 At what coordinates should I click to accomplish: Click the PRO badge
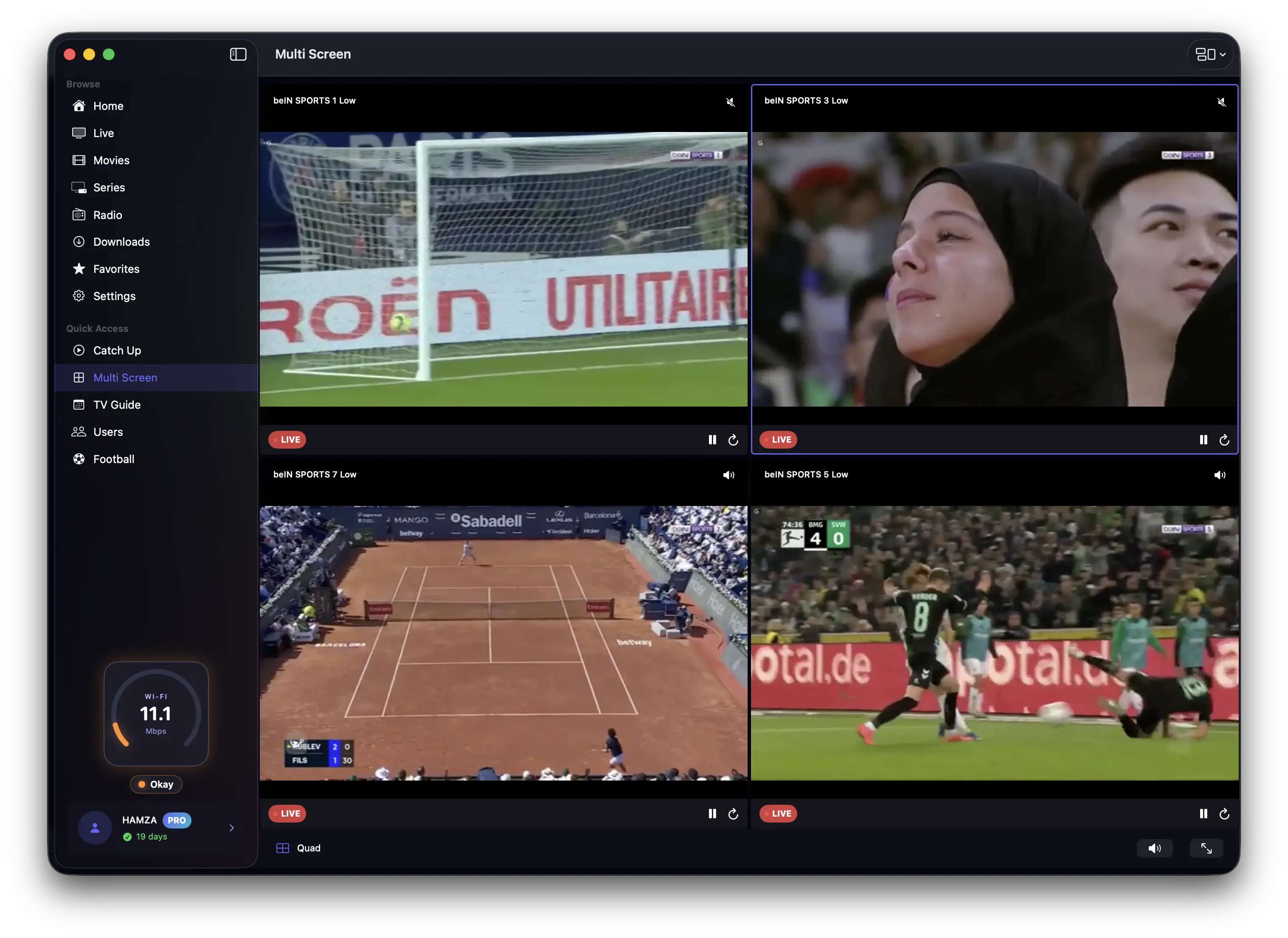click(x=177, y=820)
